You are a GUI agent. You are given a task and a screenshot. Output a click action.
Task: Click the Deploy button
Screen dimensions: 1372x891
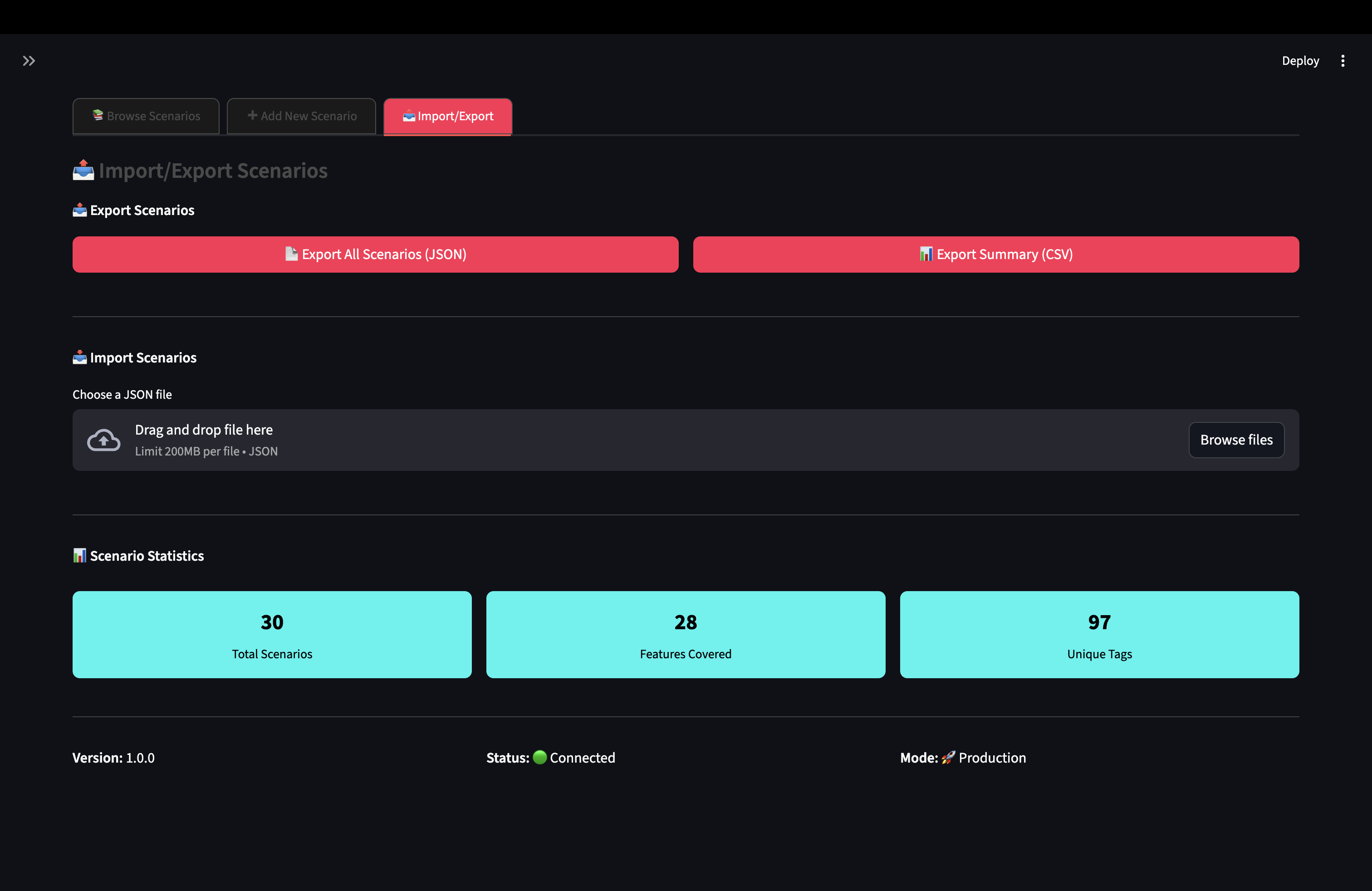[x=1300, y=60]
